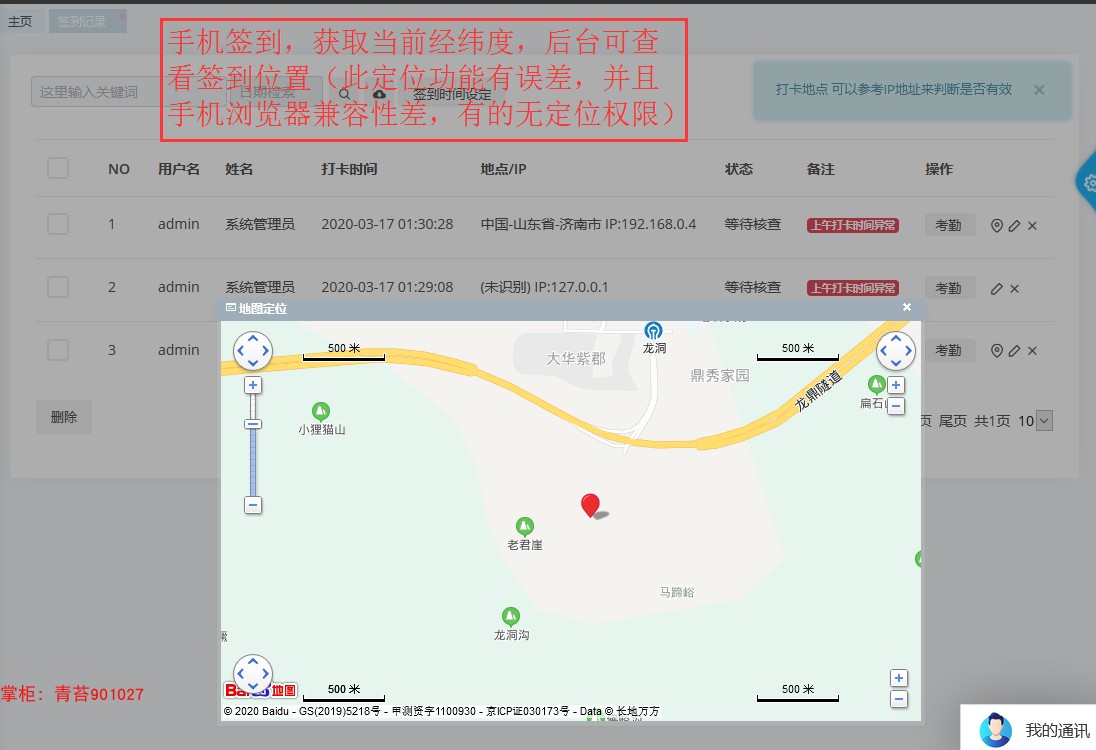The height and width of the screenshot is (750, 1096).
Task: Click the 马蹄峪 label on map
Action: point(677,592)
